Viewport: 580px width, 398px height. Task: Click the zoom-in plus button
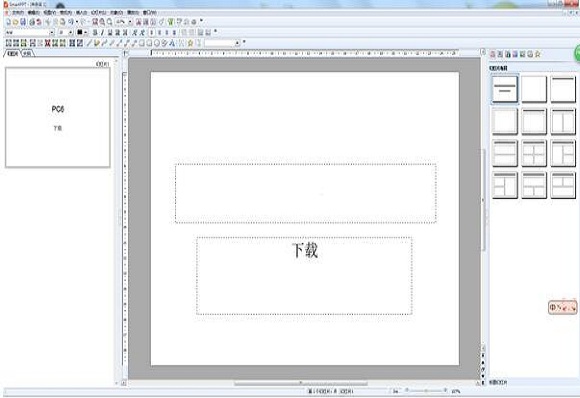click(x=445, y=391)
